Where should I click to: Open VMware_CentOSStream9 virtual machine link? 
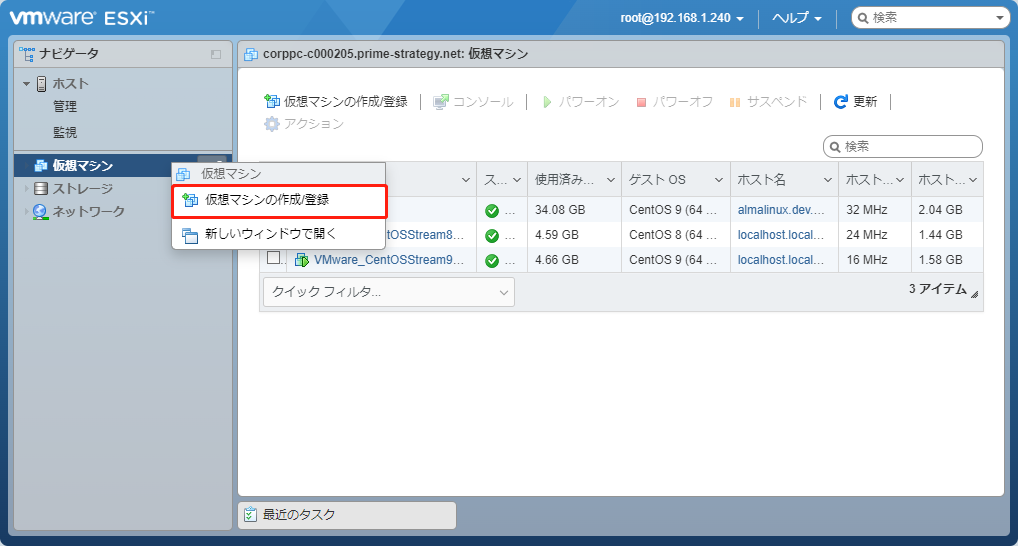pos(389,260)
